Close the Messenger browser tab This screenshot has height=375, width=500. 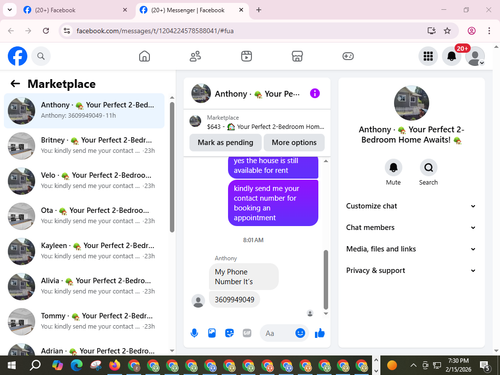click(241, 10)
